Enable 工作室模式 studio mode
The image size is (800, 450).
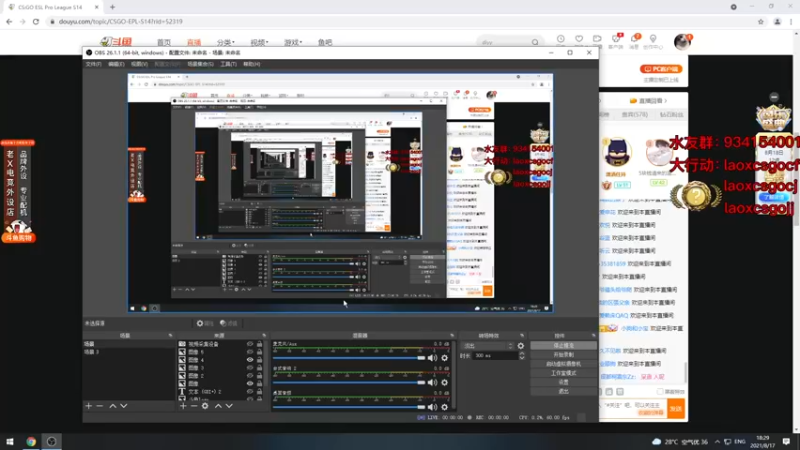563,373
